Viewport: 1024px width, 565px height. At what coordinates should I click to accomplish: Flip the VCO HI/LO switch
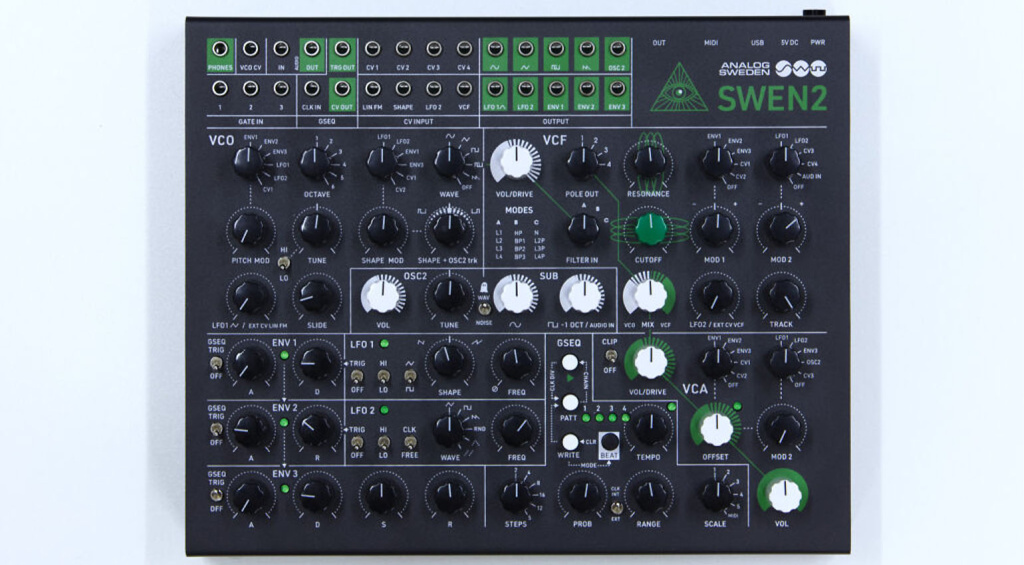coord(283,263)
